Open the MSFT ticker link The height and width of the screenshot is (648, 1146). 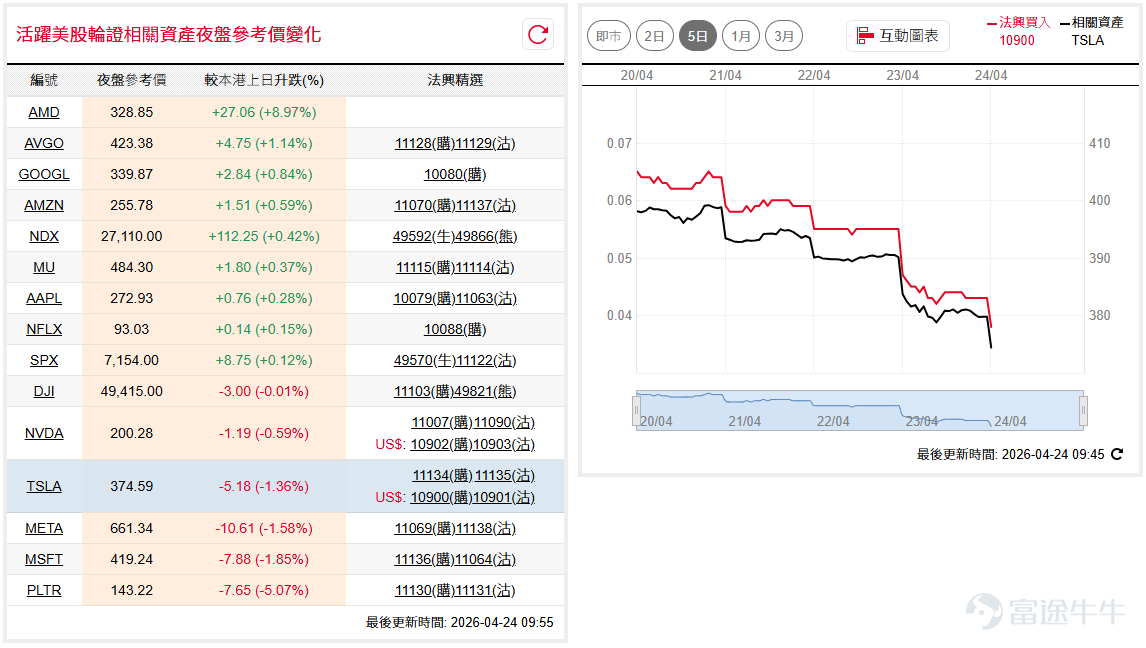pyautogui.click(x=44, y=560)
